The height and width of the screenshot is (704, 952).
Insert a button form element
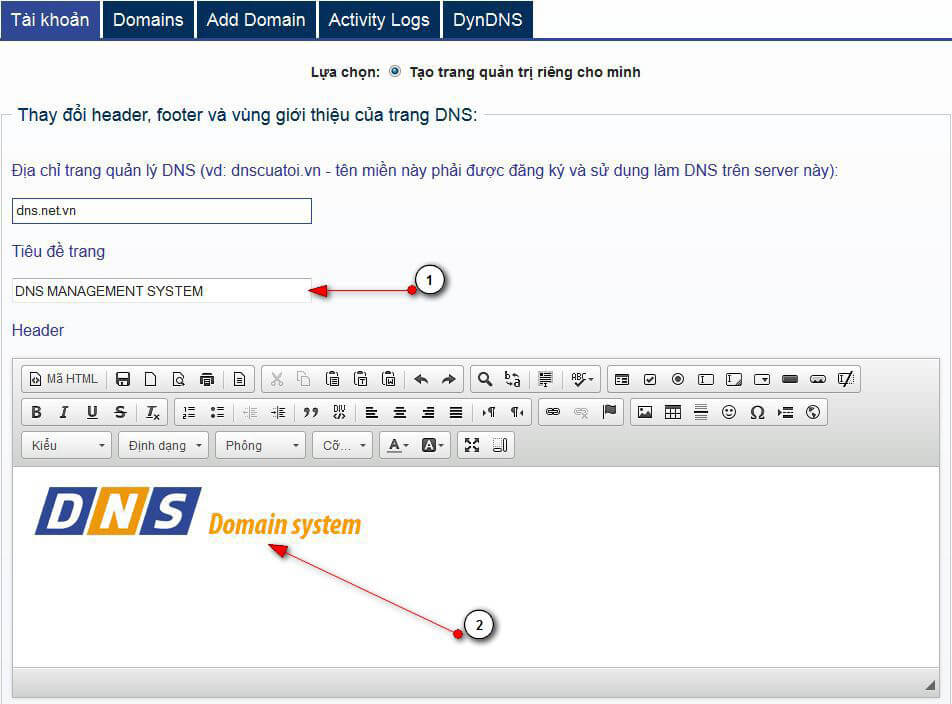790,379
